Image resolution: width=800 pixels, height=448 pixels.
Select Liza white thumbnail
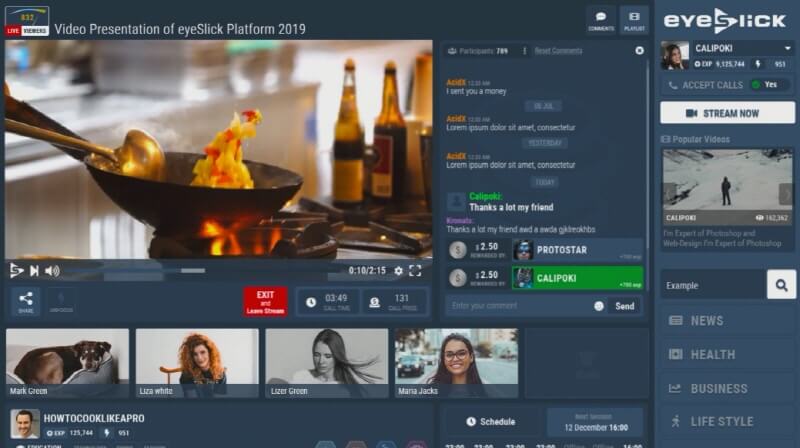197,363
